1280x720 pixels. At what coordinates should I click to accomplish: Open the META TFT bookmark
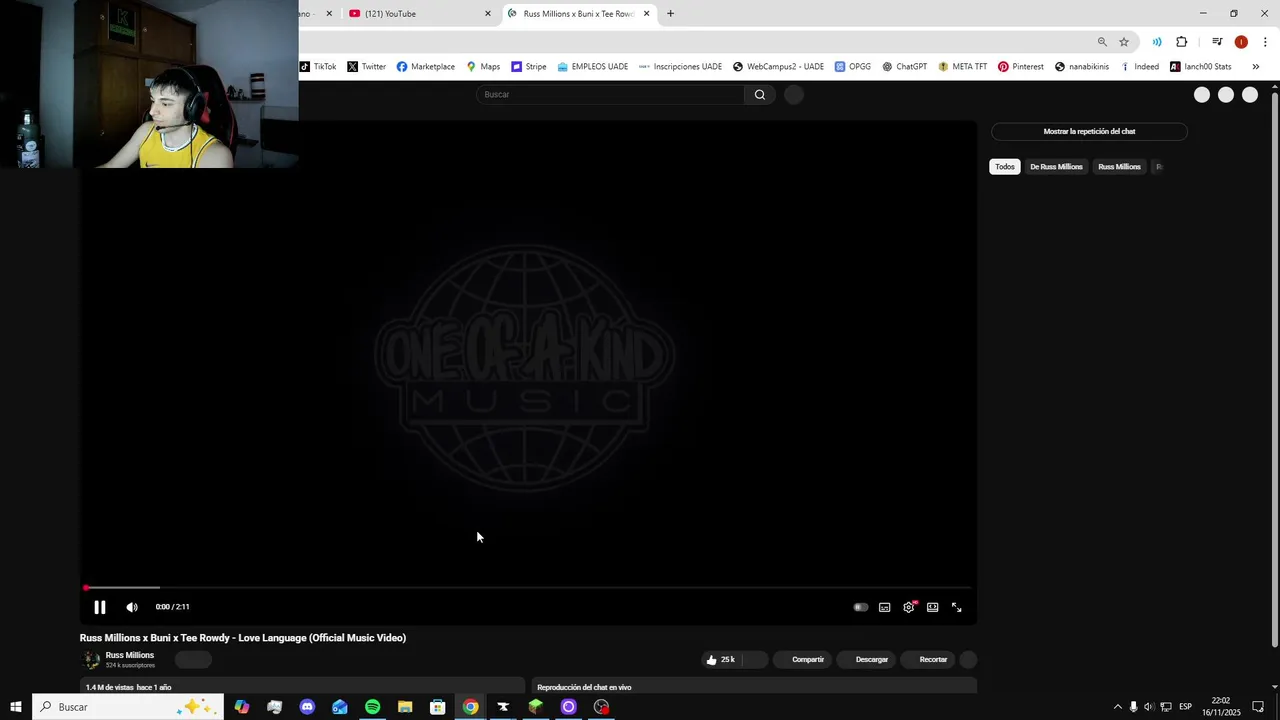[963, 67]
